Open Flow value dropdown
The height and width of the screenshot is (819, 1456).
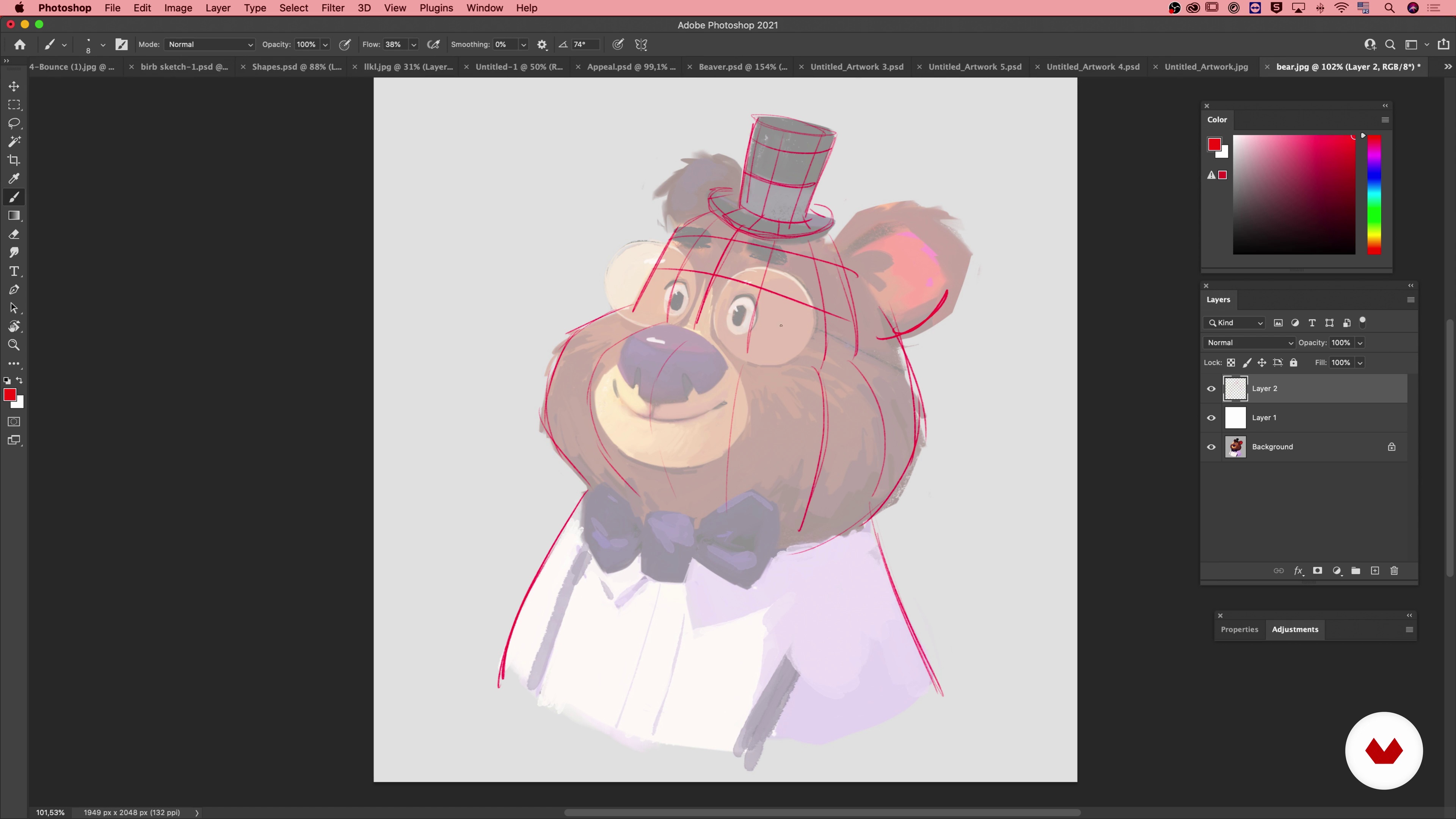pyautogui.click(x=414, y=45)
